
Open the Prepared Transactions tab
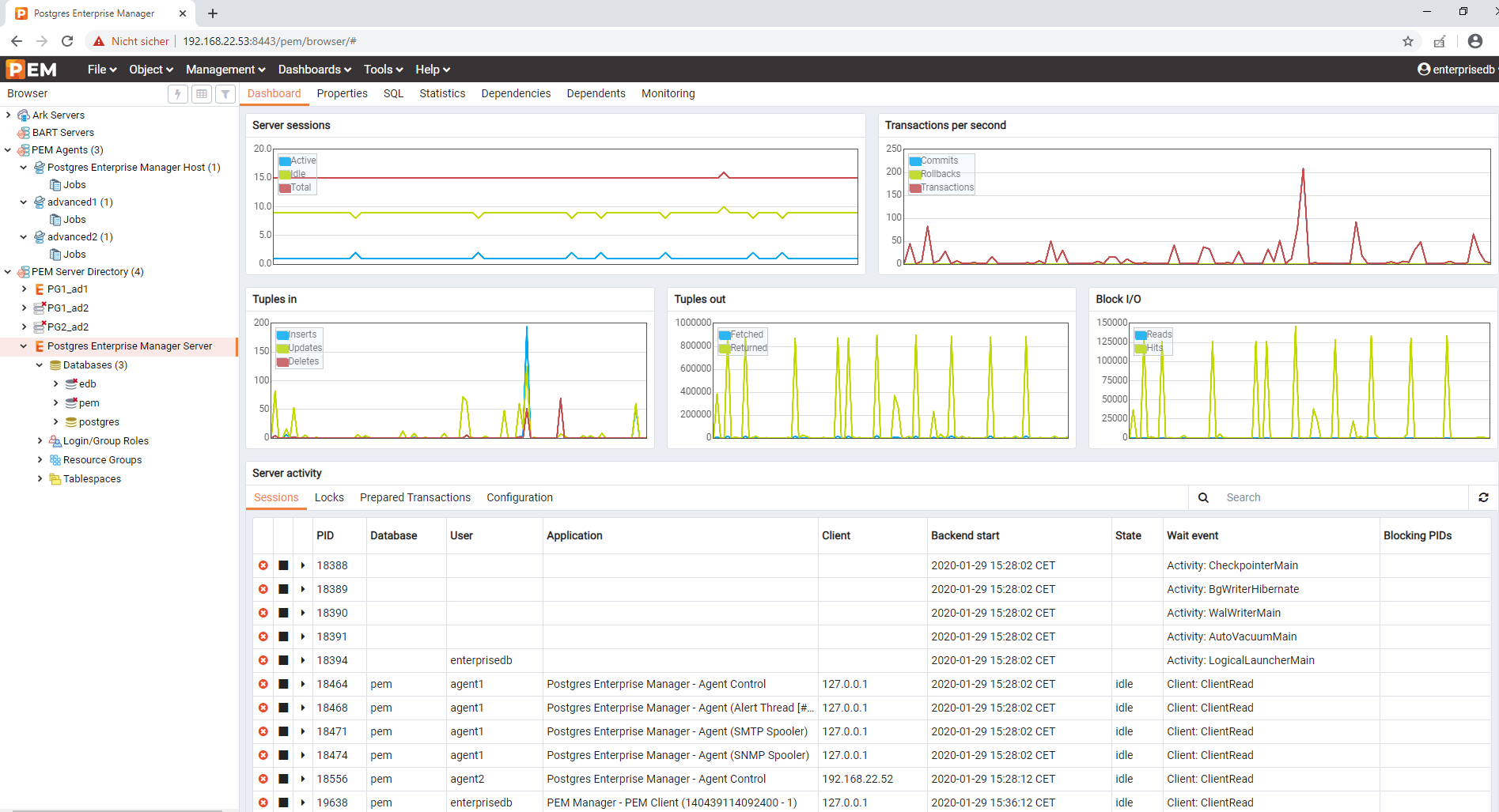pos(415,497)
